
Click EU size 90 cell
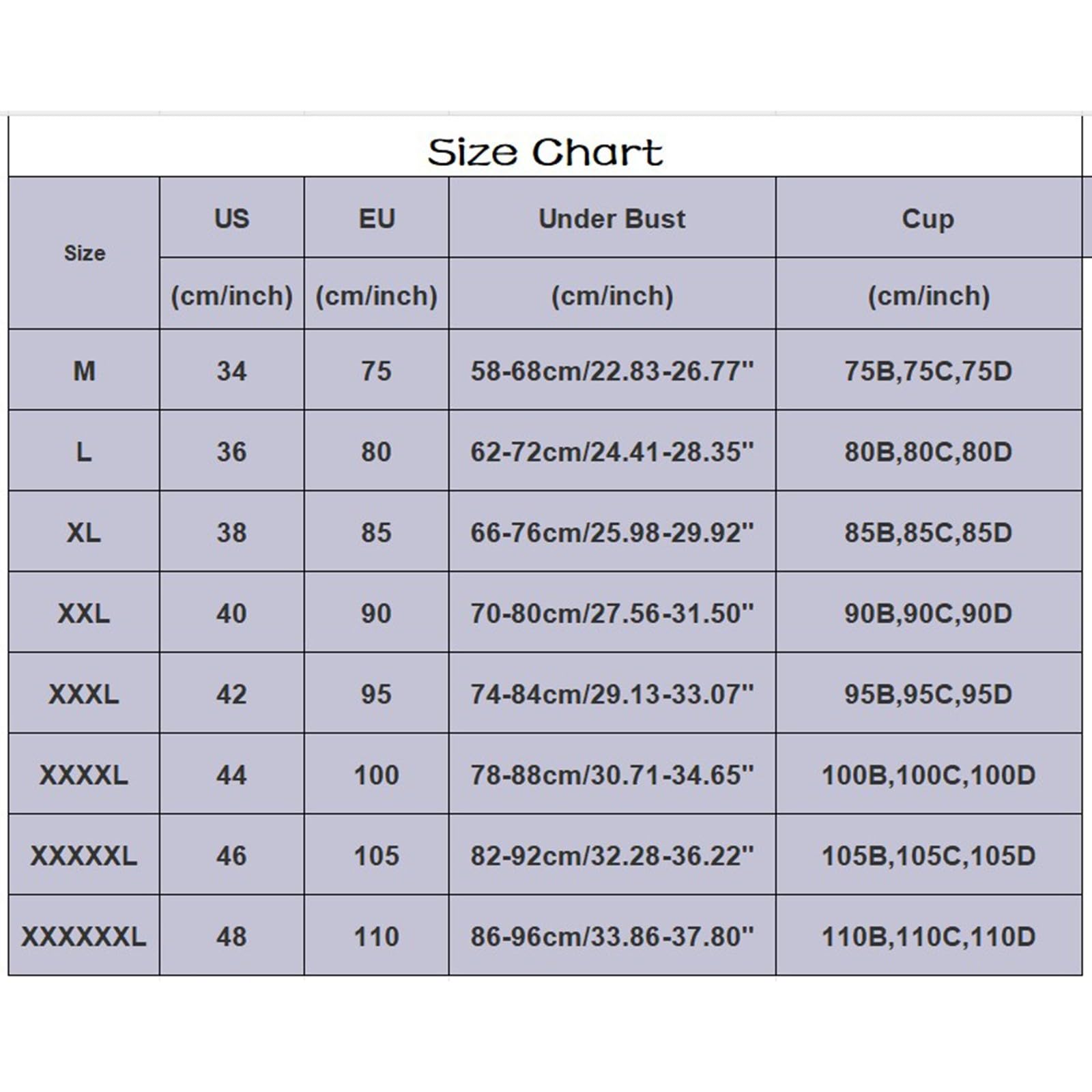pyautogui.click(x=376, y=614)
